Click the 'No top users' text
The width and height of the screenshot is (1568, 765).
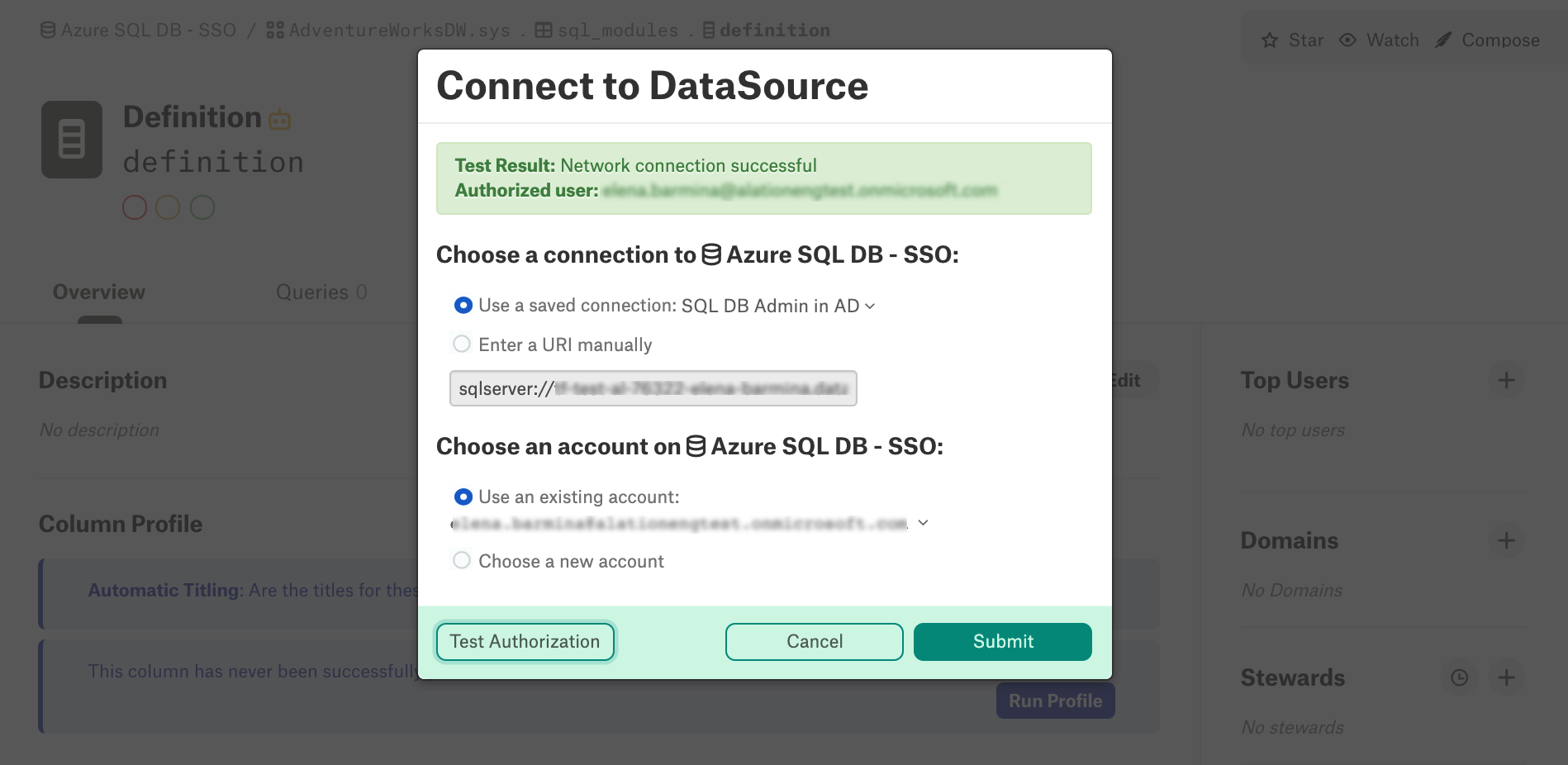pos(1293,430)
